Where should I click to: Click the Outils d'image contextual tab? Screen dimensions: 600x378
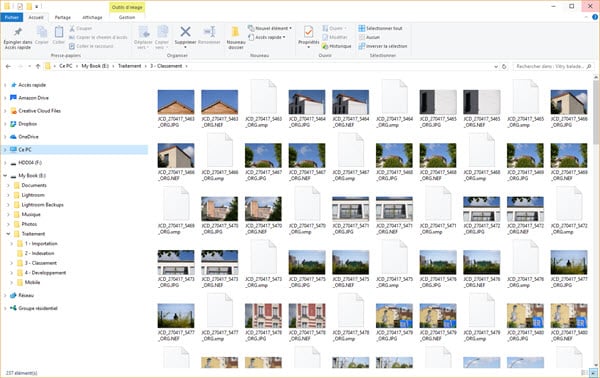click(x=127, y=7)
